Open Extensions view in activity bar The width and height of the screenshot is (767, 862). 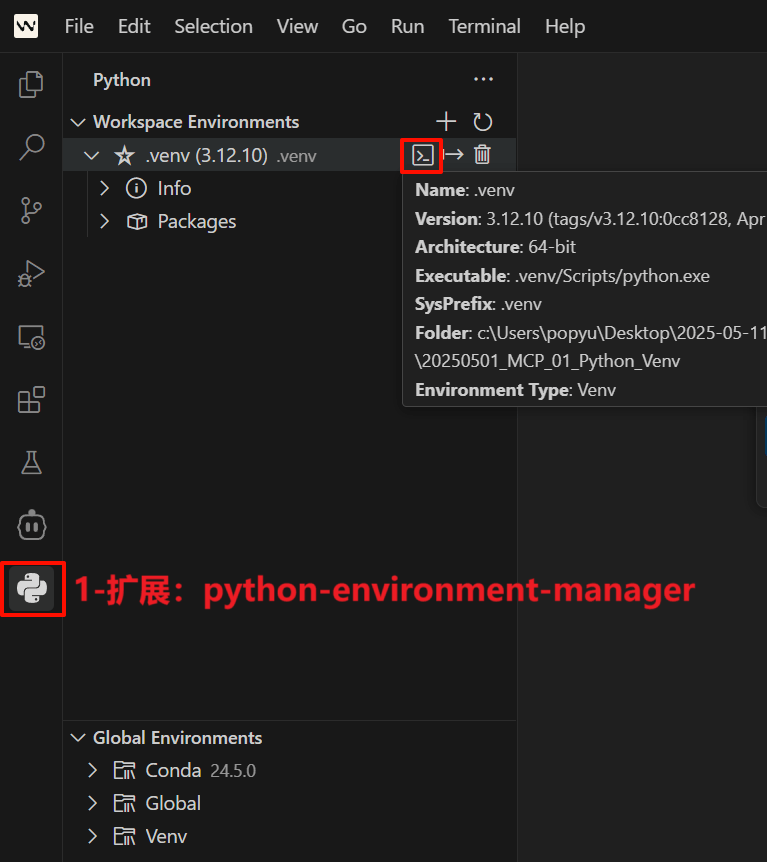tap(31, 400)
